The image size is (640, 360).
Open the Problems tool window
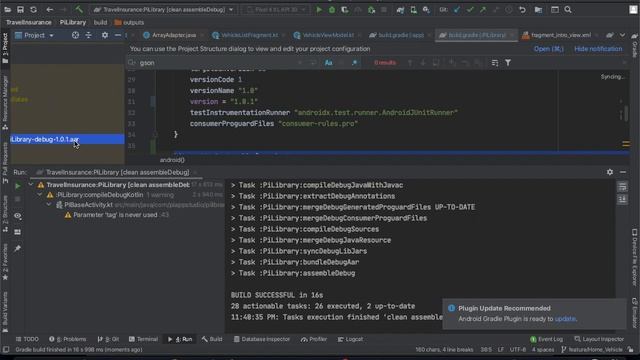(x=67, y=339)
